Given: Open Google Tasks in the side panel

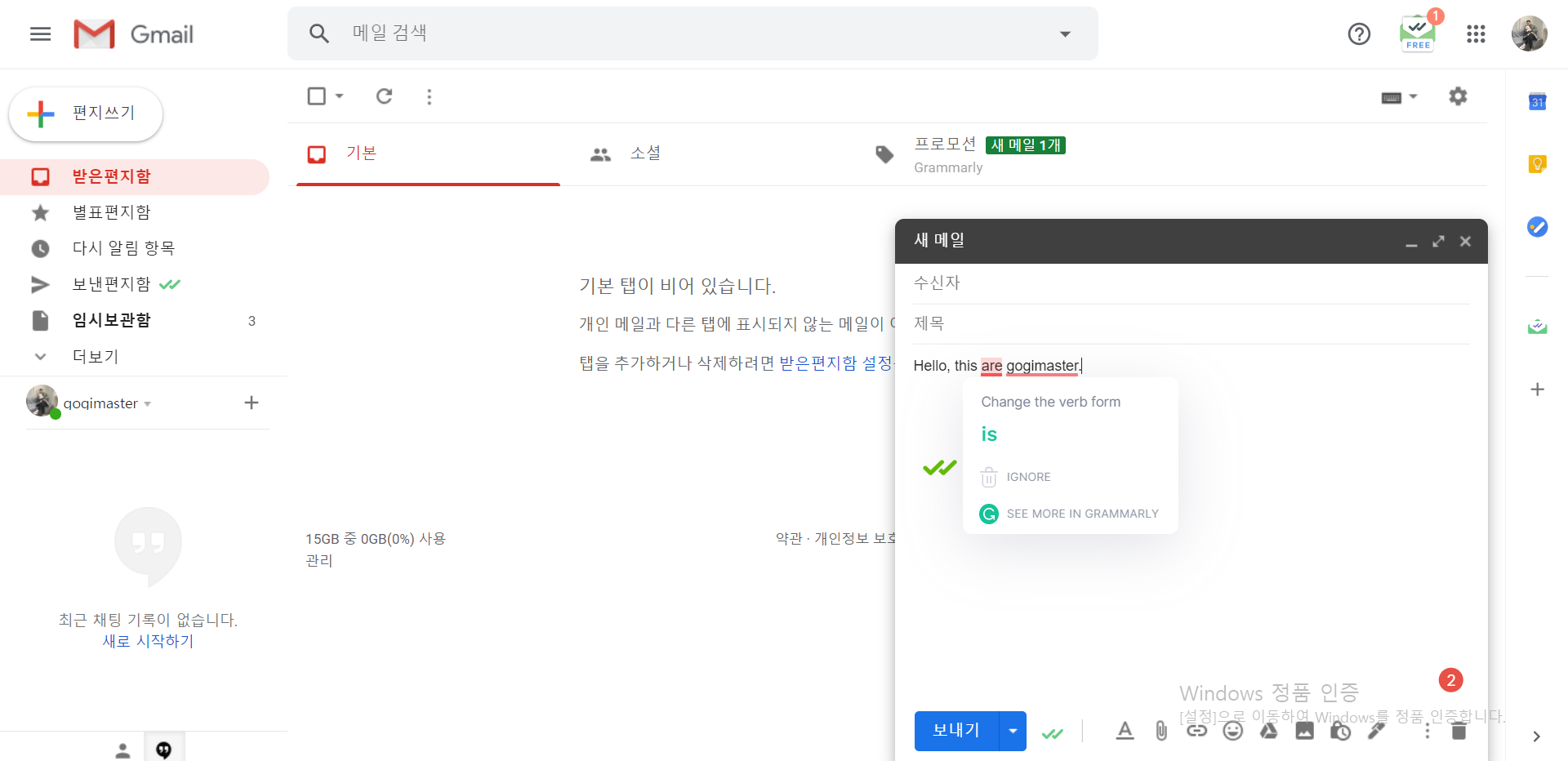Looking at the screenshot, I should (x=1536, y=227).
